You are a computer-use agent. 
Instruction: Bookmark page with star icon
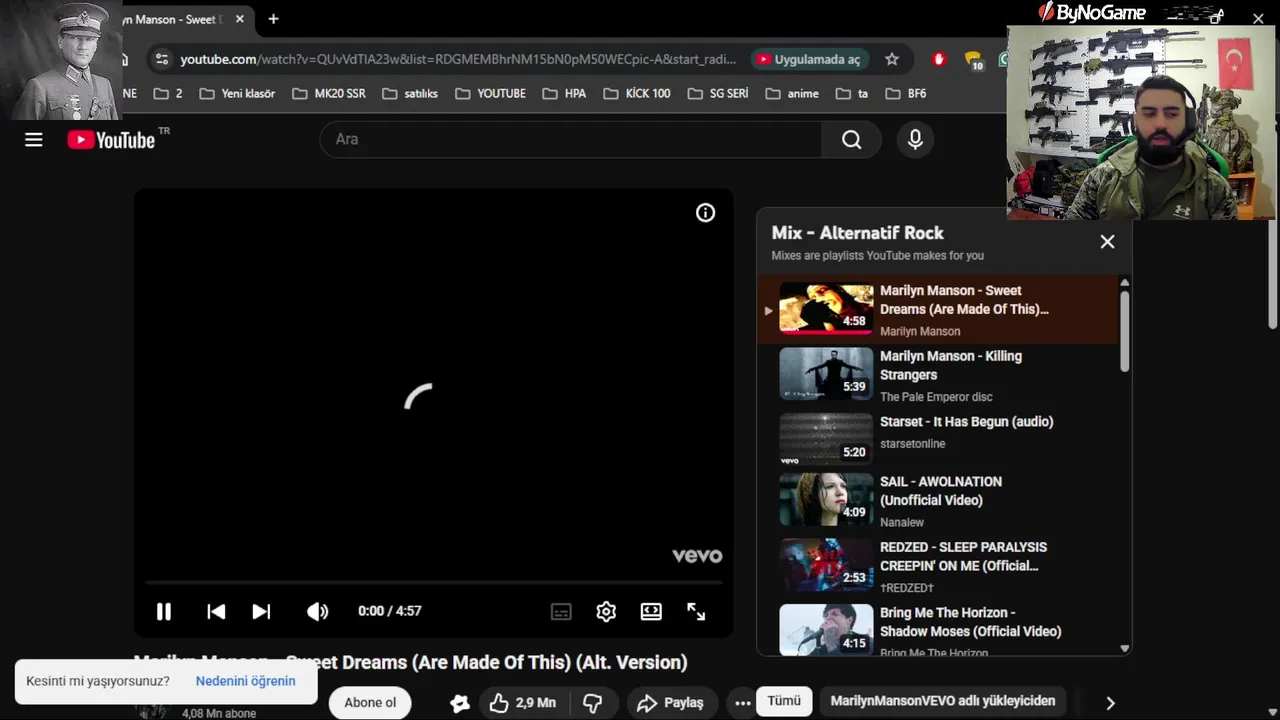point(892,59)
